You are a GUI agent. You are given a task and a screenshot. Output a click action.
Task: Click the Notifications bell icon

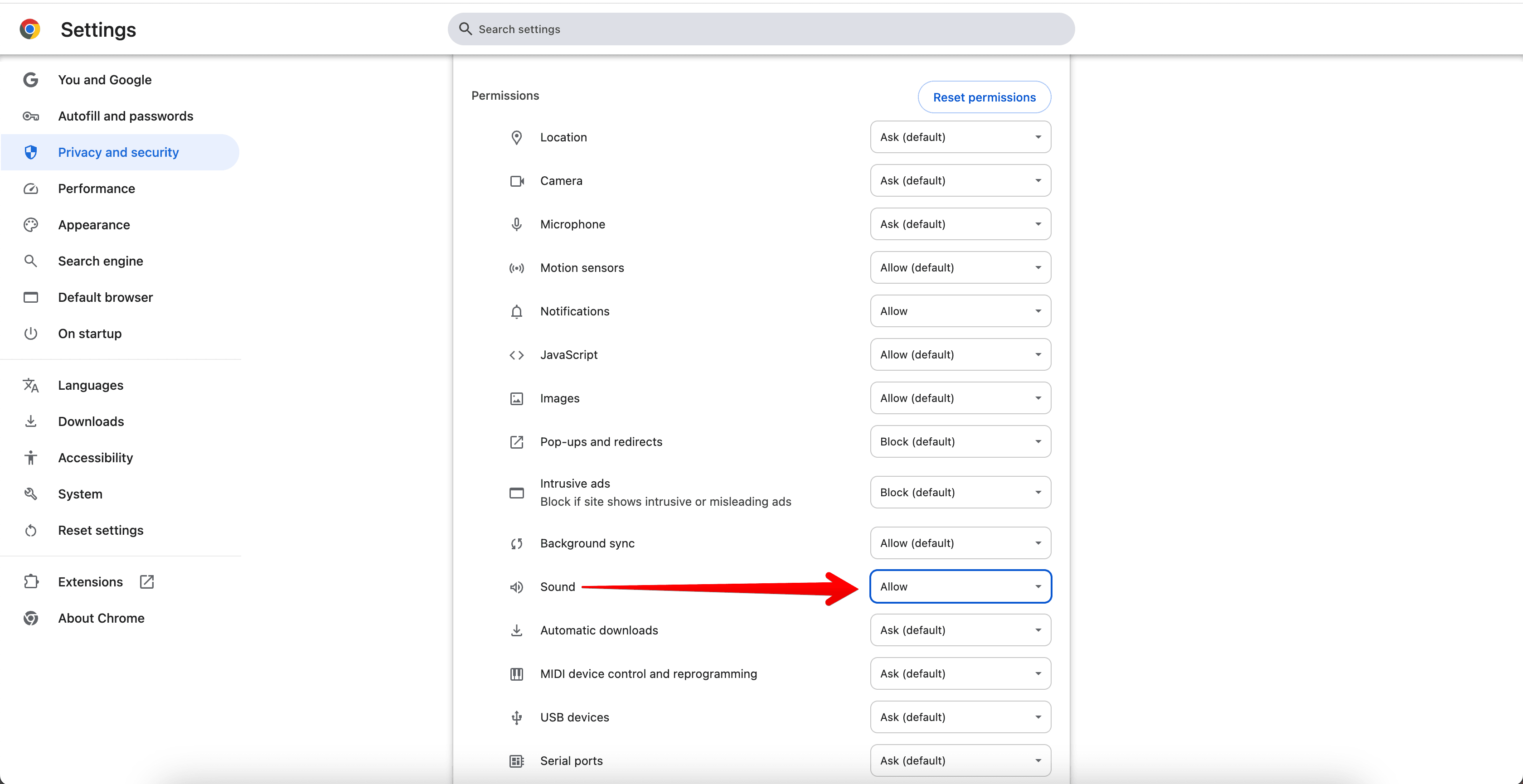[517, 312]
